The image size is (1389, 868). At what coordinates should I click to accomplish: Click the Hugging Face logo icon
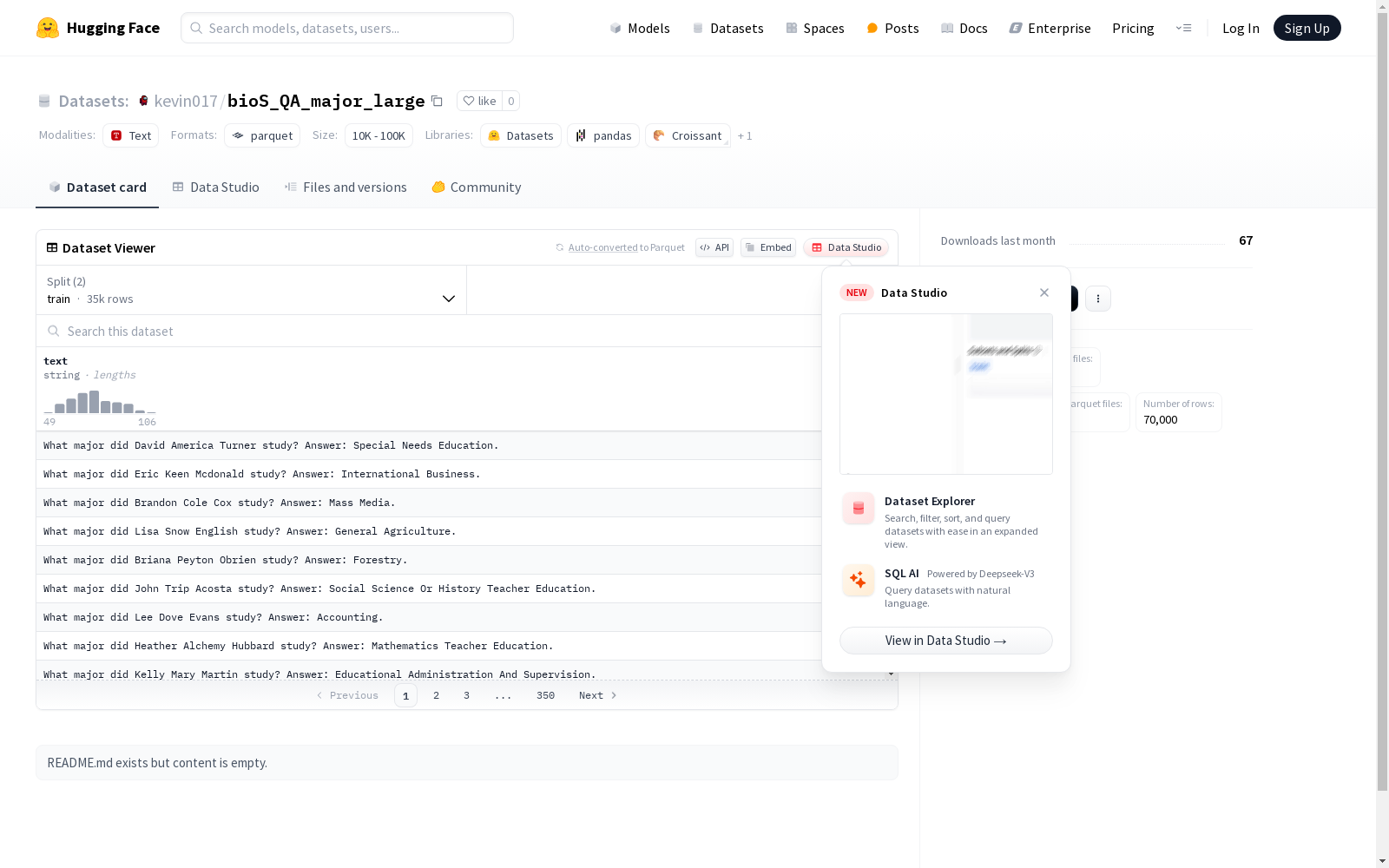pos(48,28)
